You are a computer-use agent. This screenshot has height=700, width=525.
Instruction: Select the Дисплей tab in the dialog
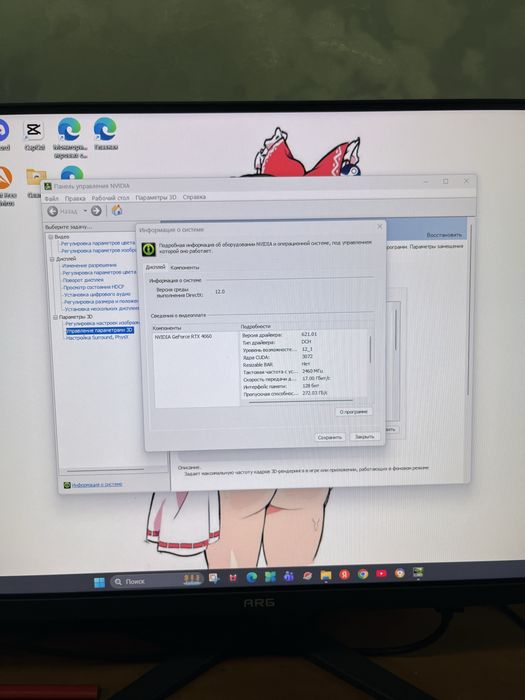pyautogui.click(x=155, y=267)
